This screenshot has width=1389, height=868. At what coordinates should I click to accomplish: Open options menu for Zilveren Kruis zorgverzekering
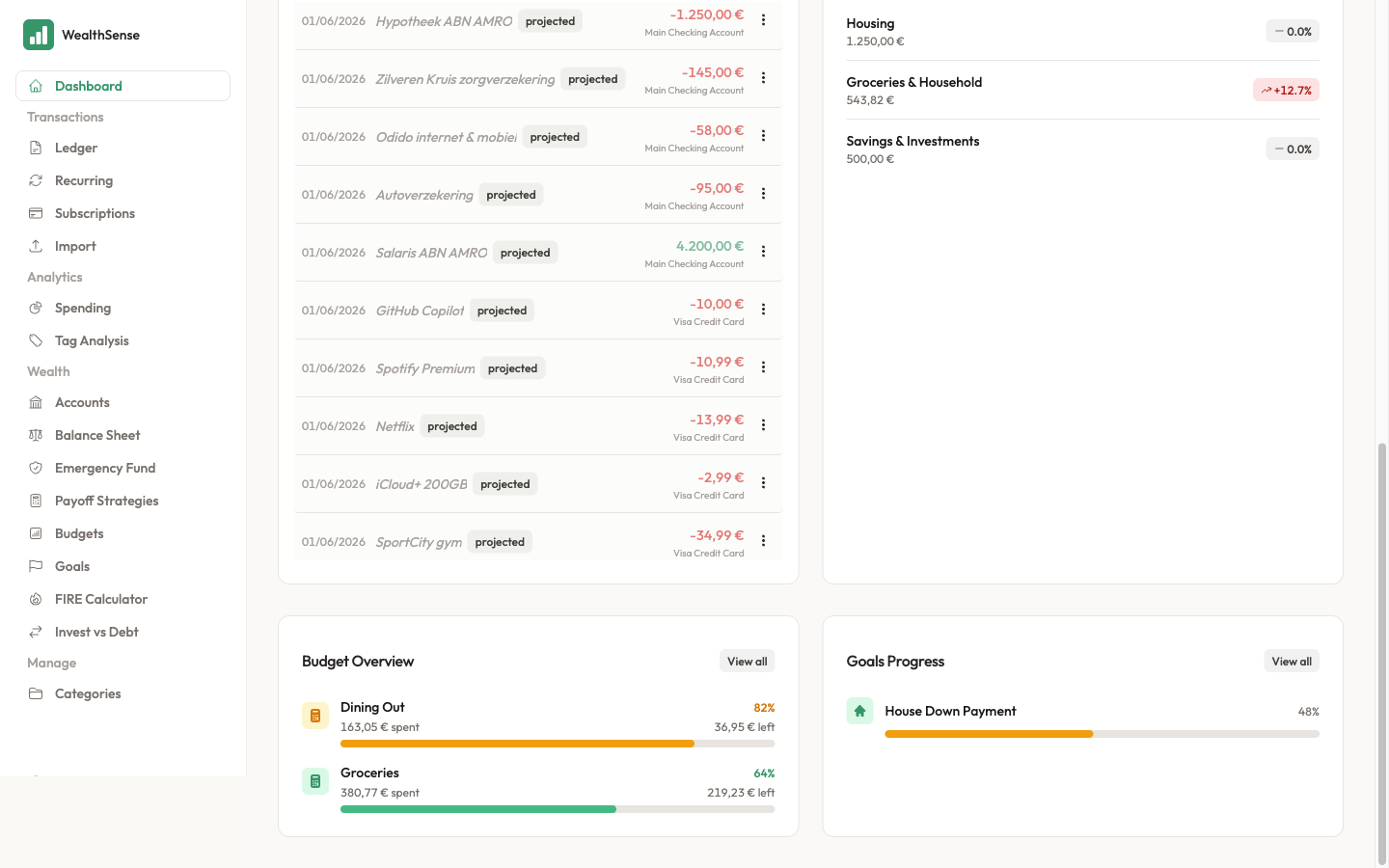pos(763,78)
